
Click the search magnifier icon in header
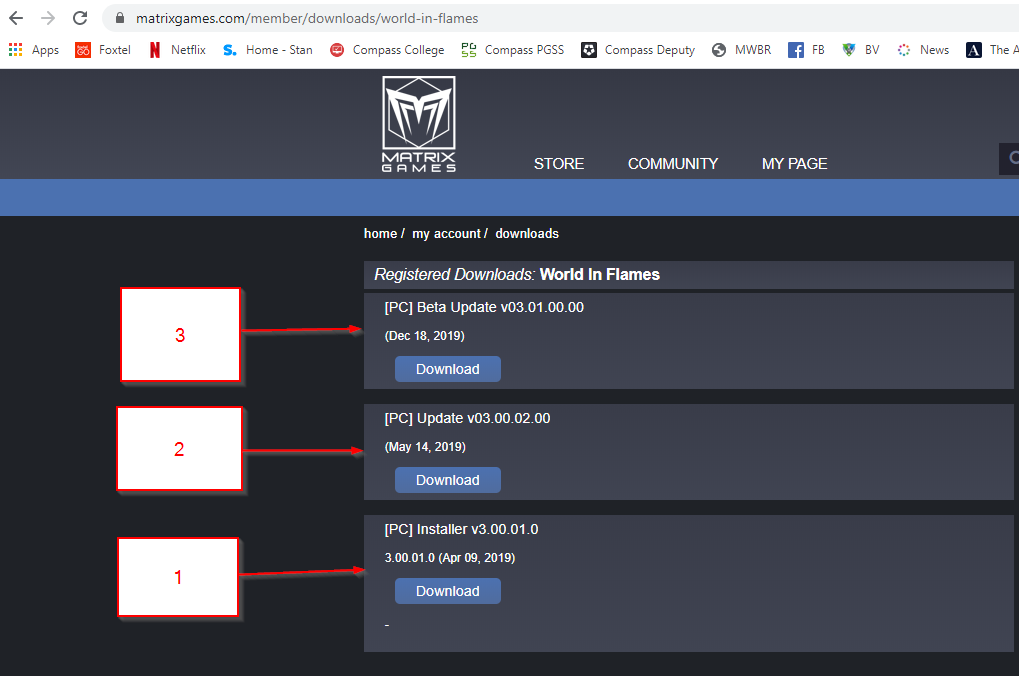point(1013,158)
